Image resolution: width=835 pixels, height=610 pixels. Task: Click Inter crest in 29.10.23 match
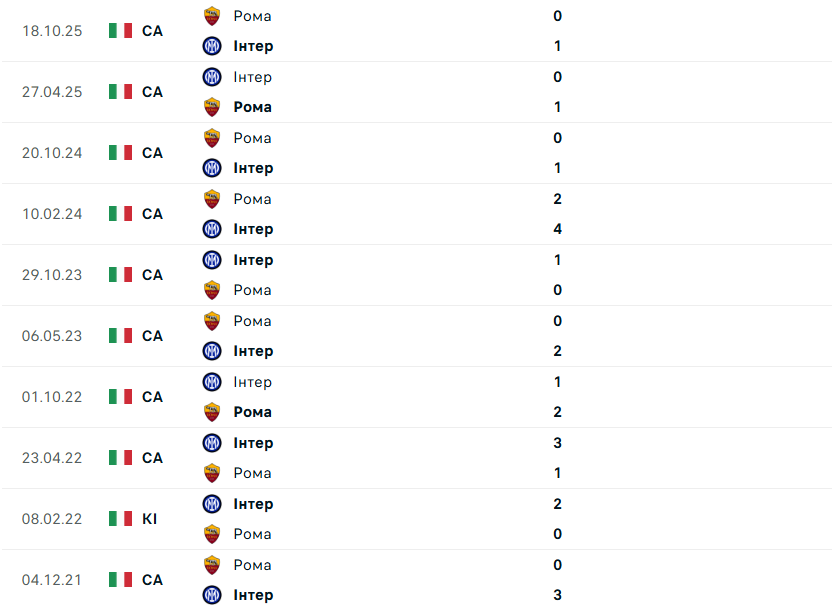(x=211, y=260)
